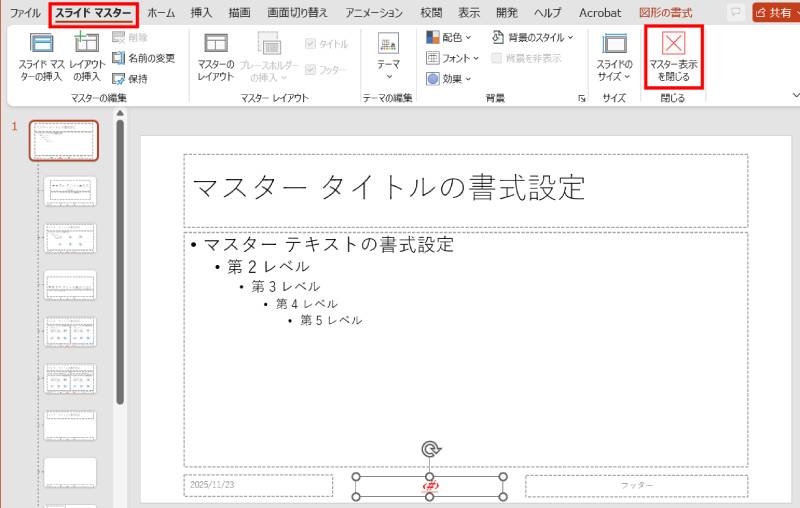Select the third layout thumbnail in the pane

[70, 239]
